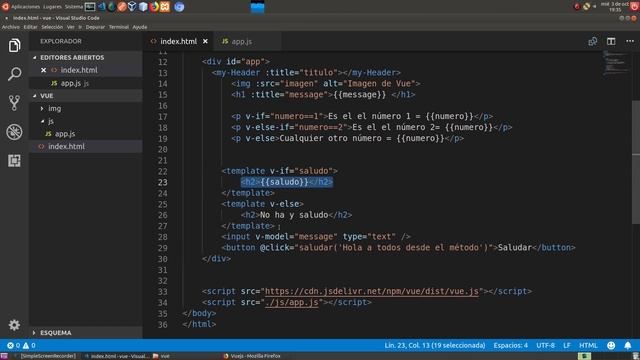Open the Depurar menu
The height and width of the screenshot is (360, 640).
pos(95,27)
